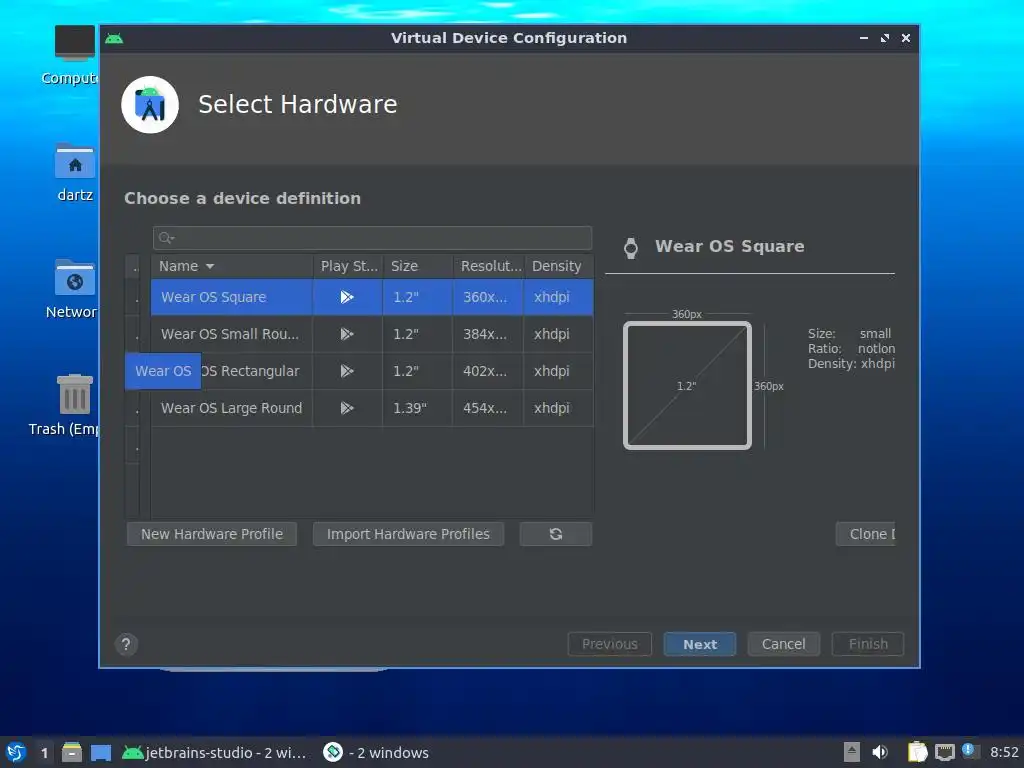Click the Resolution column header
This screenshot has height=768, width=1024.
tap(488, 266)
